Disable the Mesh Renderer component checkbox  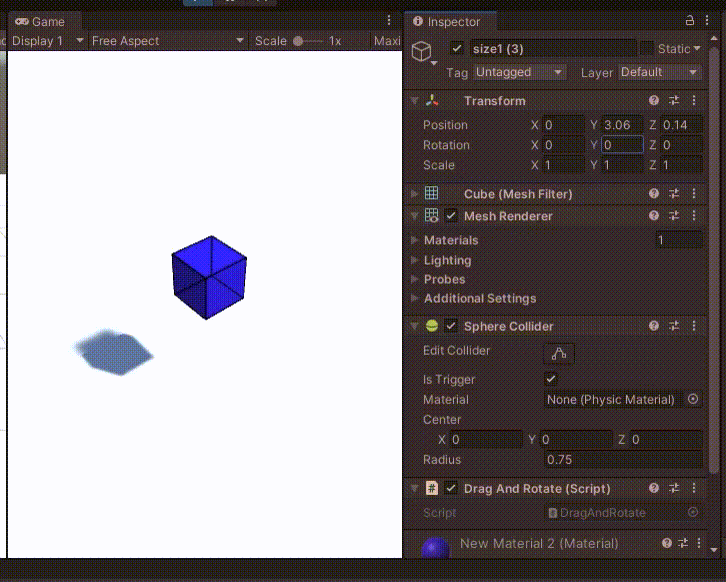451,216
